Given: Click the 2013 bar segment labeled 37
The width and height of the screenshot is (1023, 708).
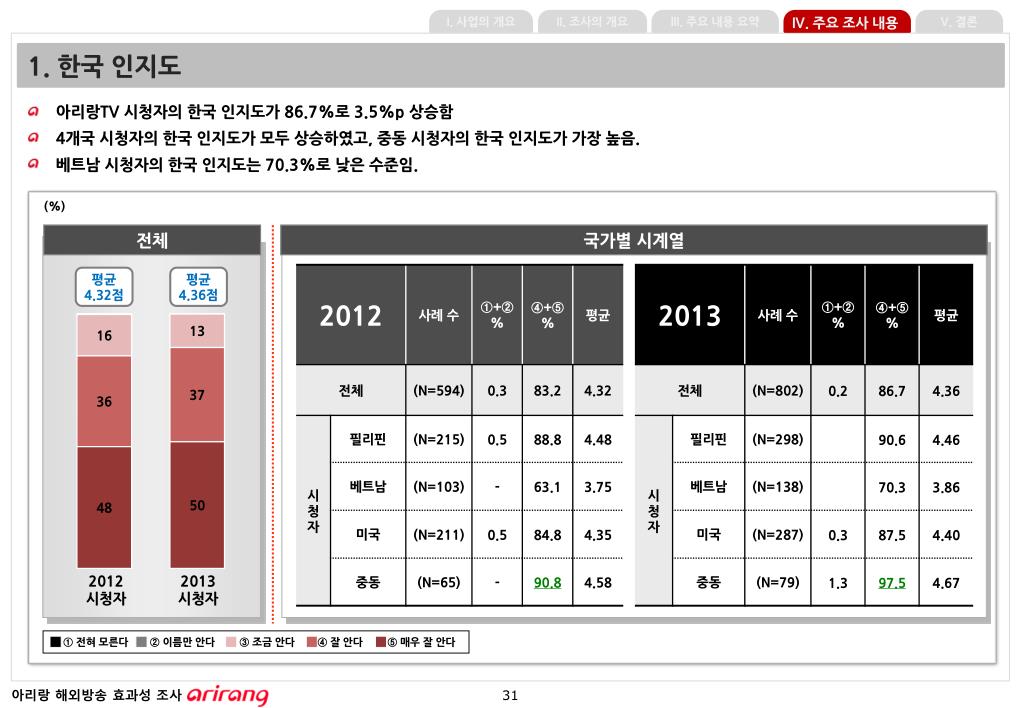Looking at the screenshot, I should [x=197, y=395].
